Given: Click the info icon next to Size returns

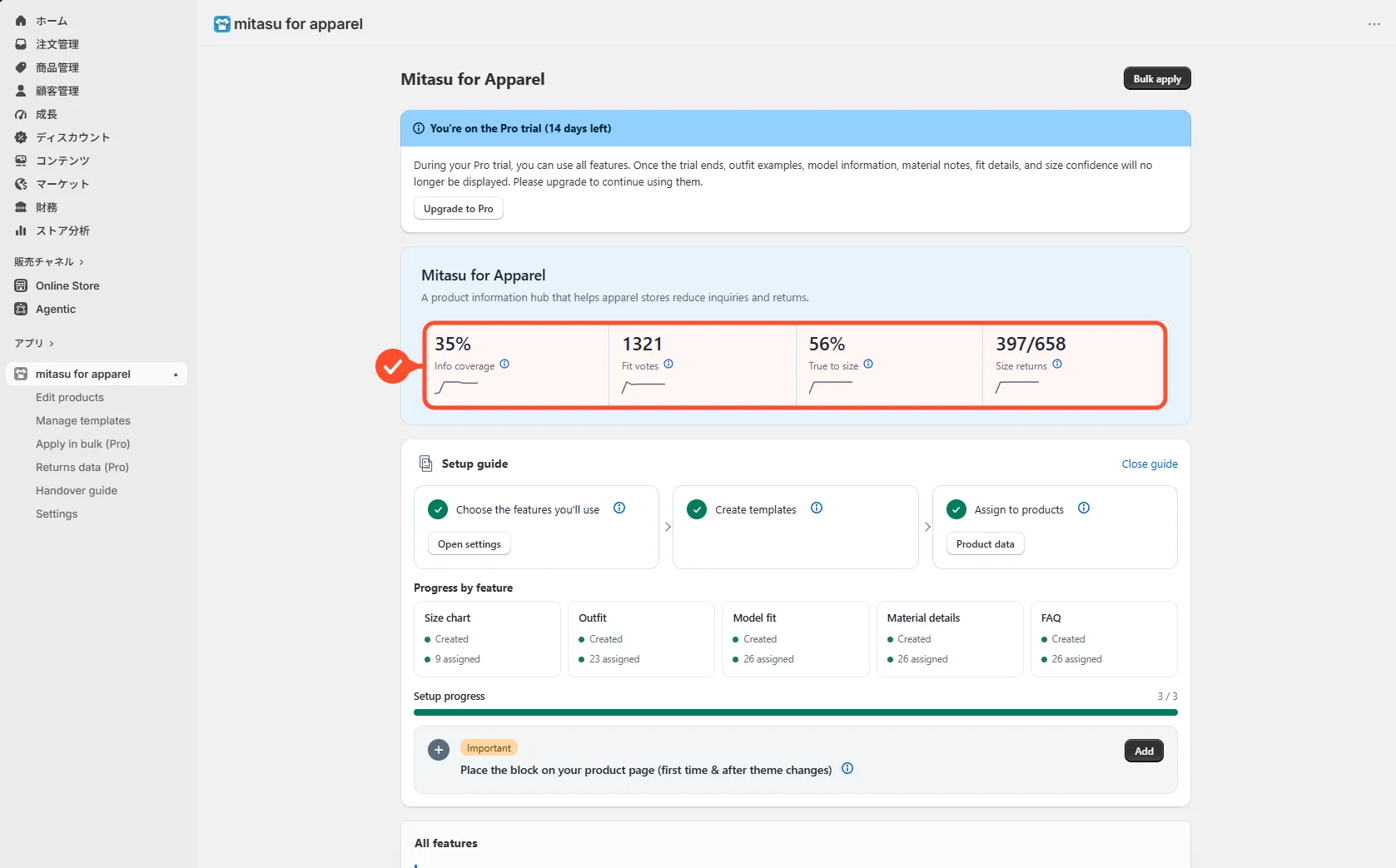Looking at the screenshot, I should (1057, 365).
